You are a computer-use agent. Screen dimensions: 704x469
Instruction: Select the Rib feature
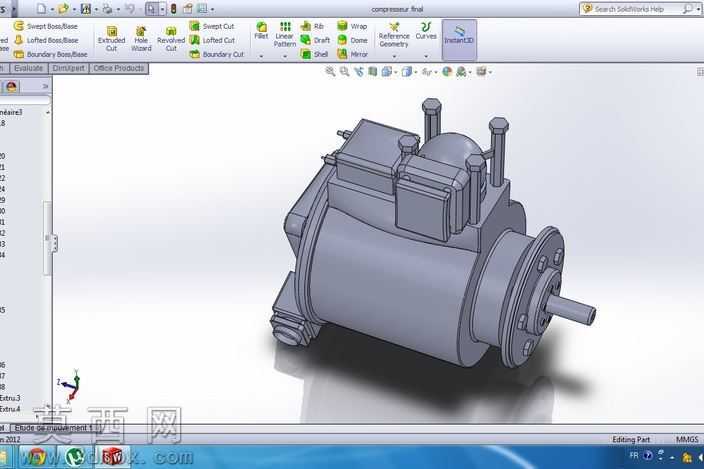click(312, 26)
